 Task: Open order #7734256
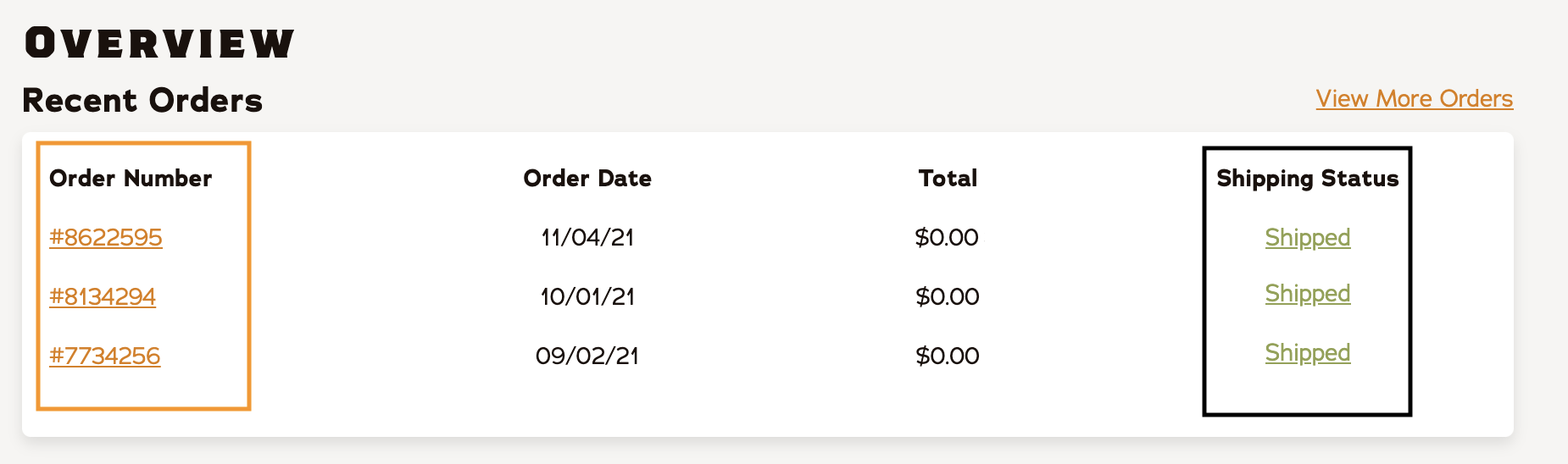(x=105, y=356)
